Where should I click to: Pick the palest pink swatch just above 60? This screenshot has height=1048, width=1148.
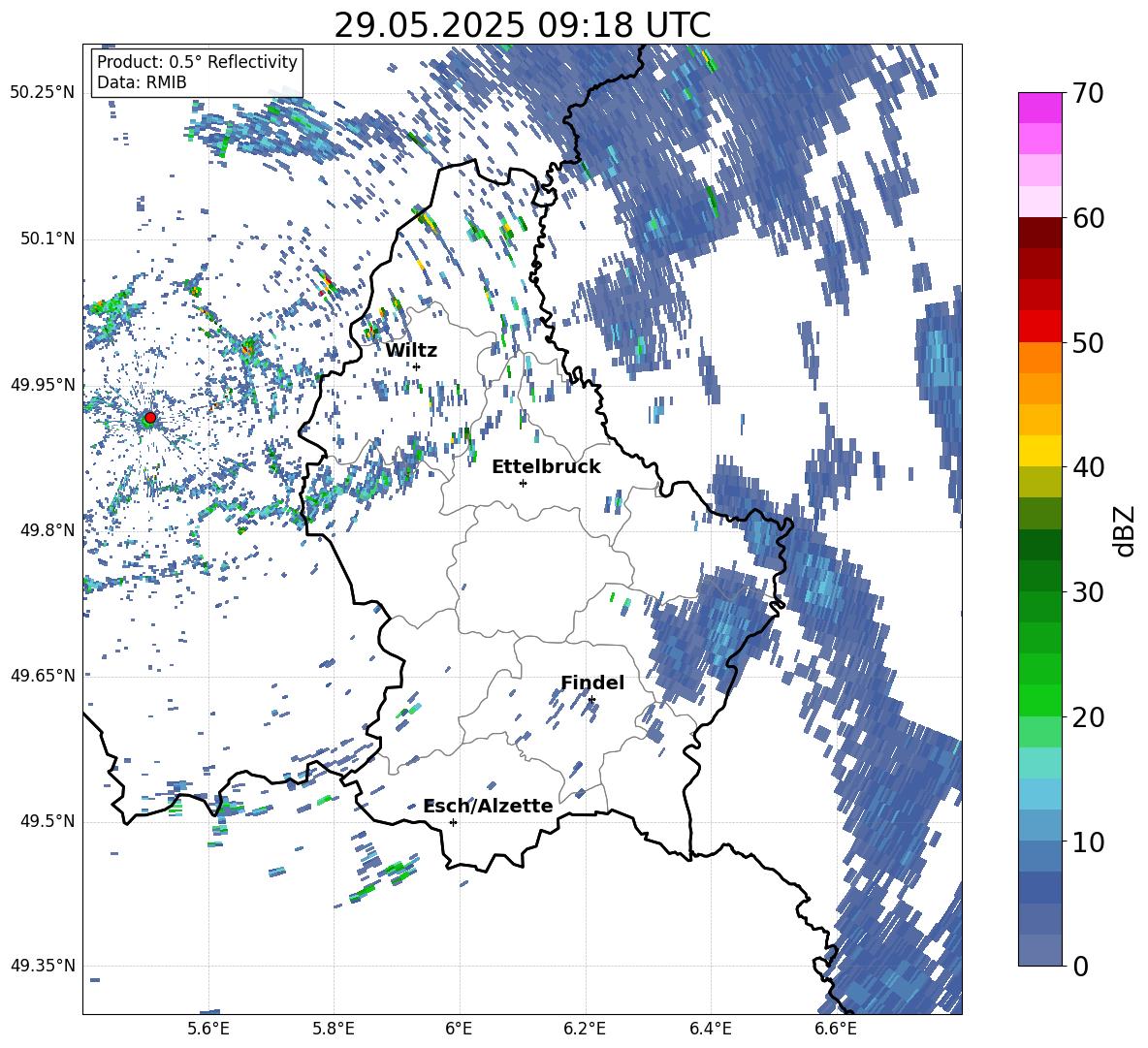pos(1039,202)
